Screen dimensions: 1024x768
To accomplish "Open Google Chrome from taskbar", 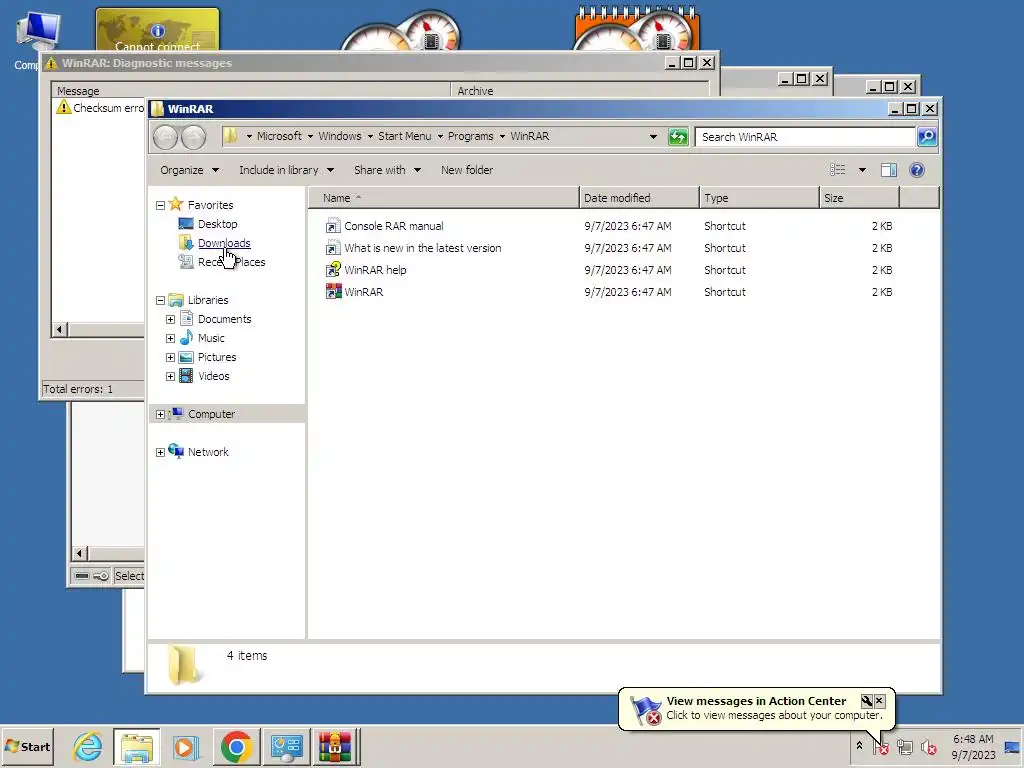I will 236,746.
